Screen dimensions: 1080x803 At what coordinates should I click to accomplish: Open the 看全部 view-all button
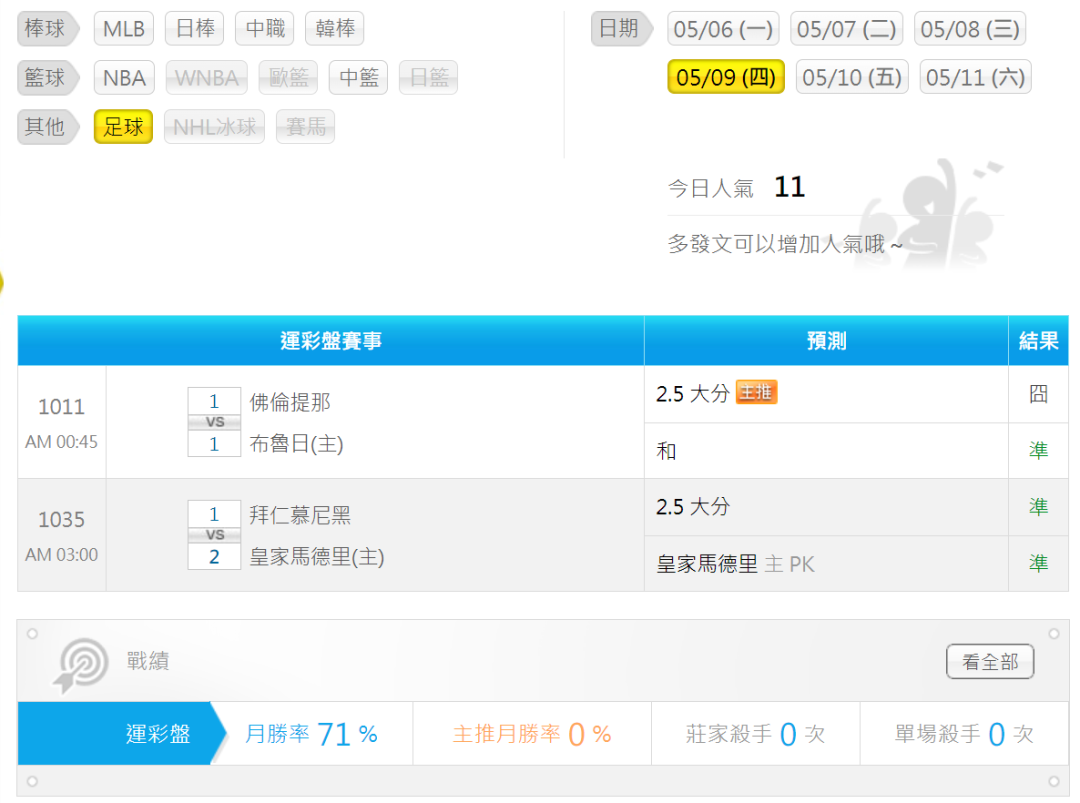(990, 662)
